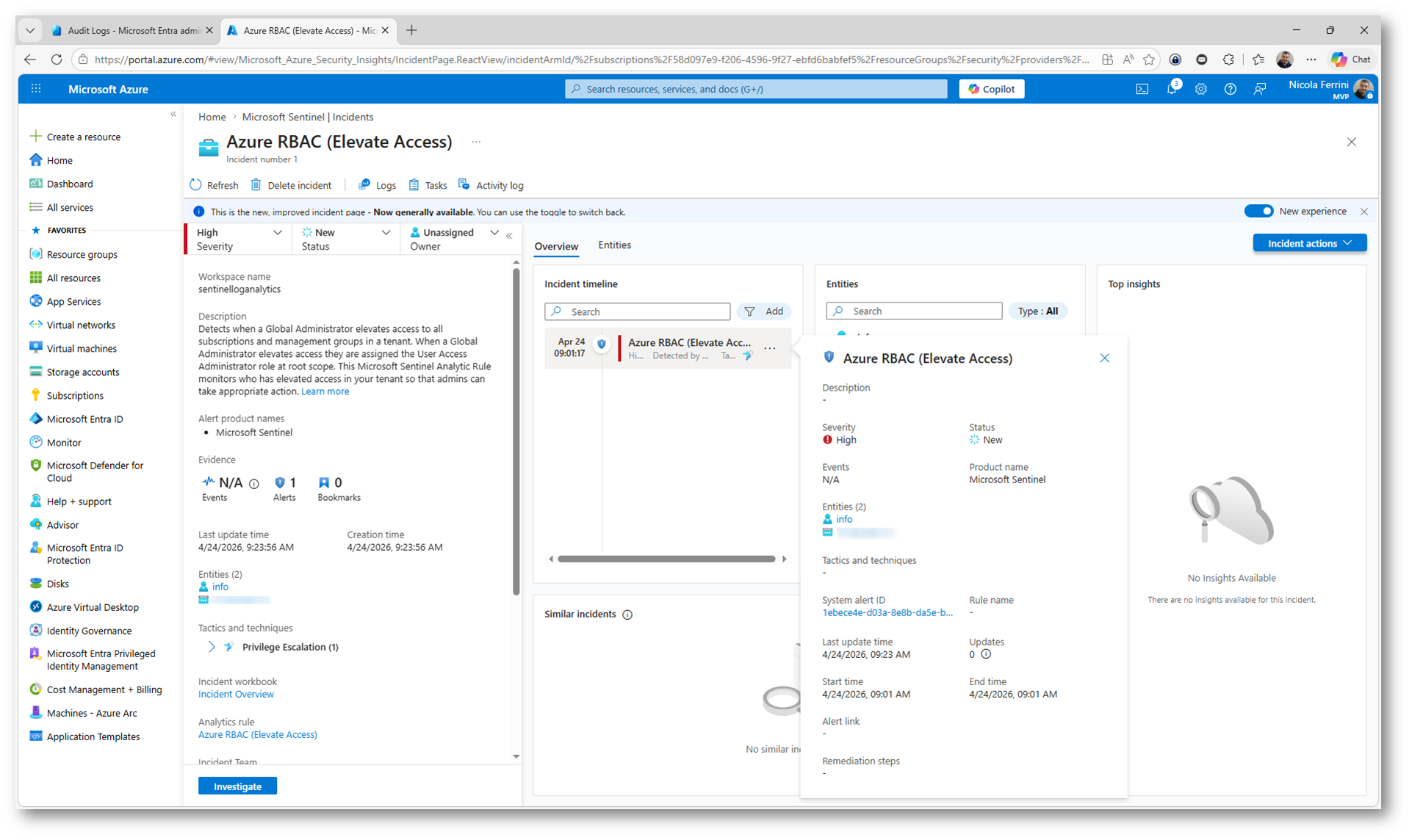Screen dimensions: 1412x840
Task: Click the Refresh icon in incident toolbar
Action: 195,185
